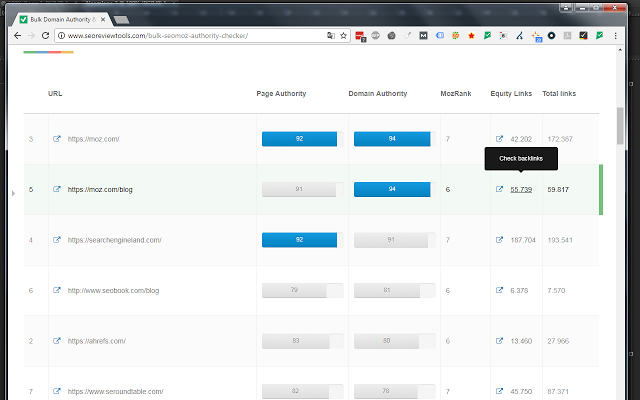This screenshot has height=400, width=640.
Task: Bookmark this page with the star icon
Action: [x=343, y=36]
